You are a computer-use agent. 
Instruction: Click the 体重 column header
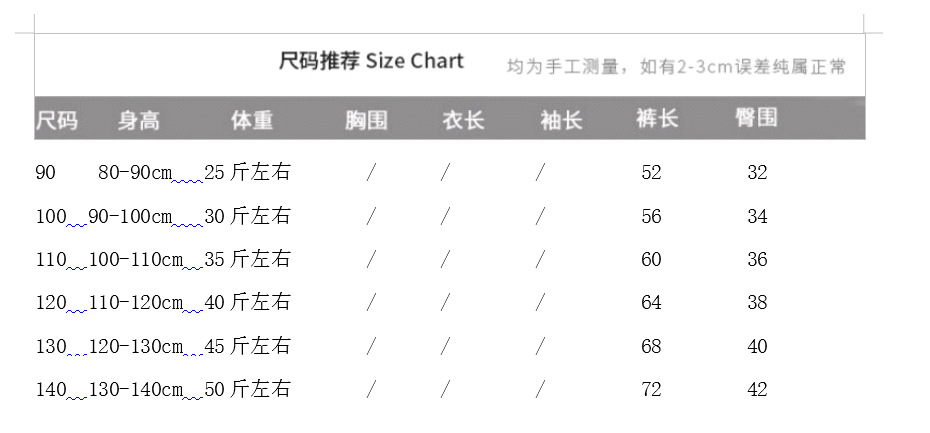[251, 121]
